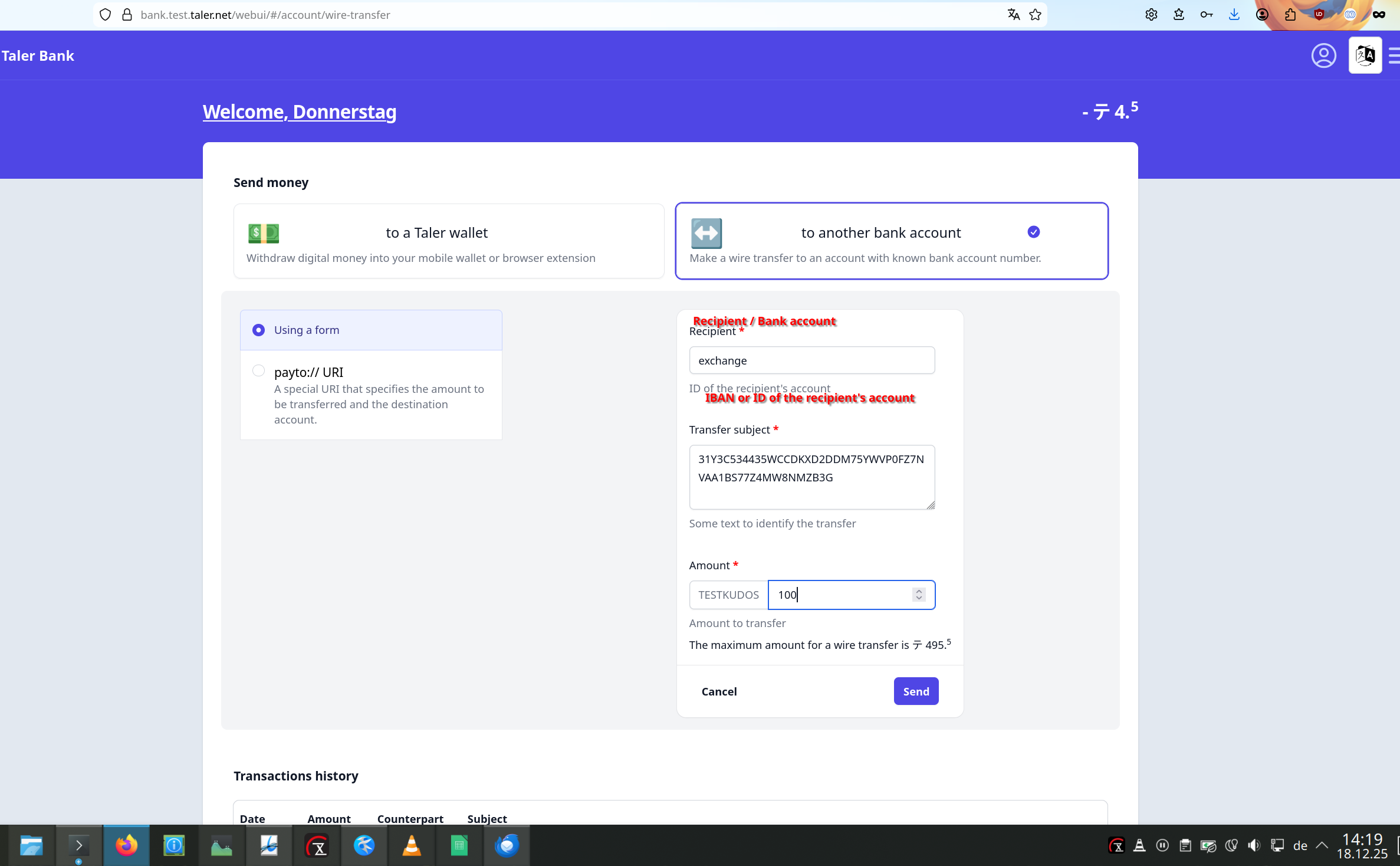
Task: Click the Transfer subject text area
Action: (x=811, y=477)
